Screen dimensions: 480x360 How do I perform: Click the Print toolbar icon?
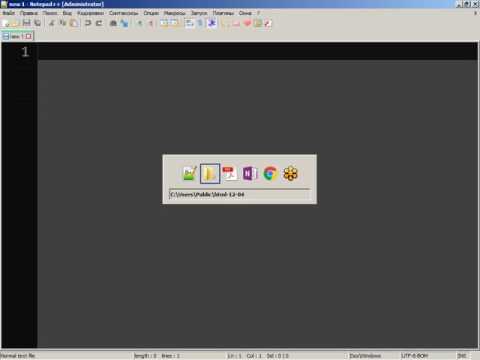(113, 23)
